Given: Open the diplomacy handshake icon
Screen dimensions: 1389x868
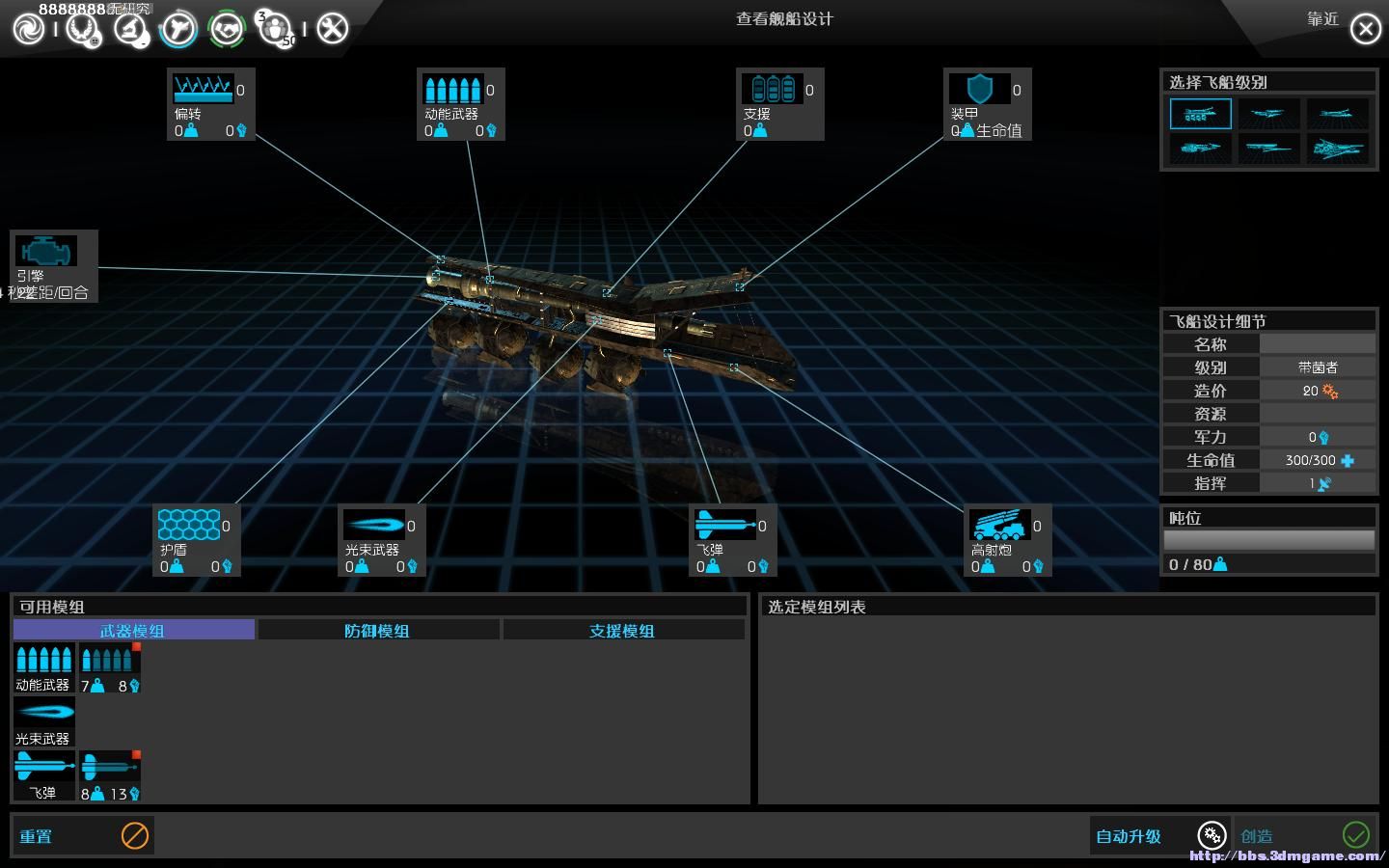Looking at the screenshot, I should [228, 29].
